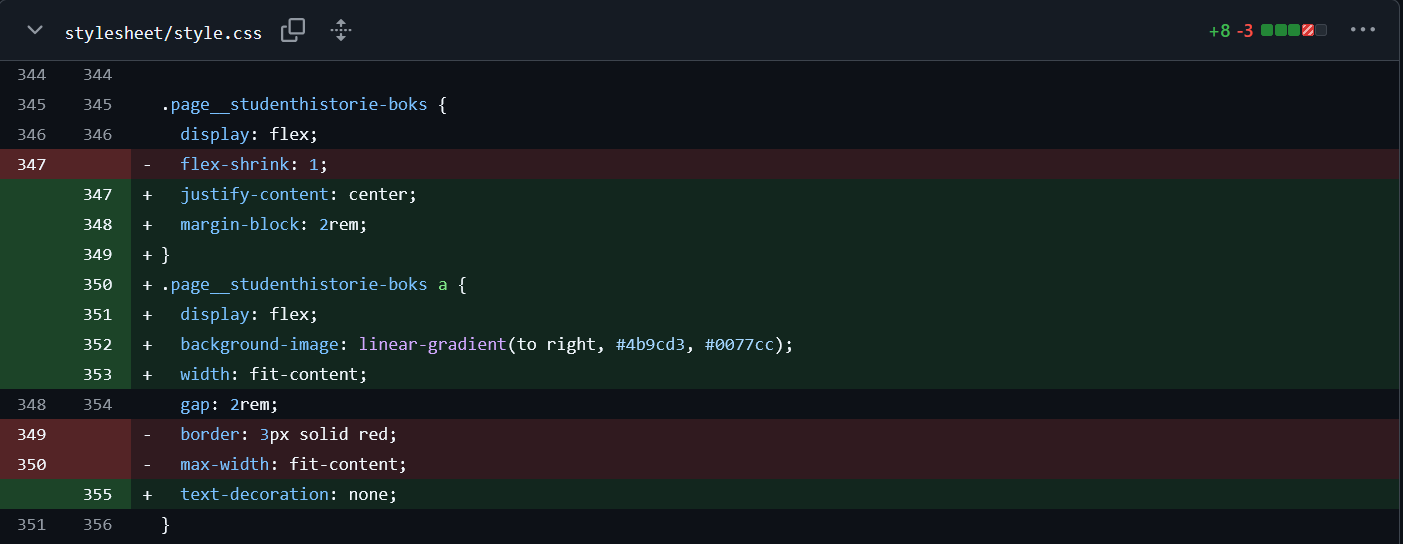Collapse the style.css file diff
The image size is (1403, 544).
pos(35,31)
